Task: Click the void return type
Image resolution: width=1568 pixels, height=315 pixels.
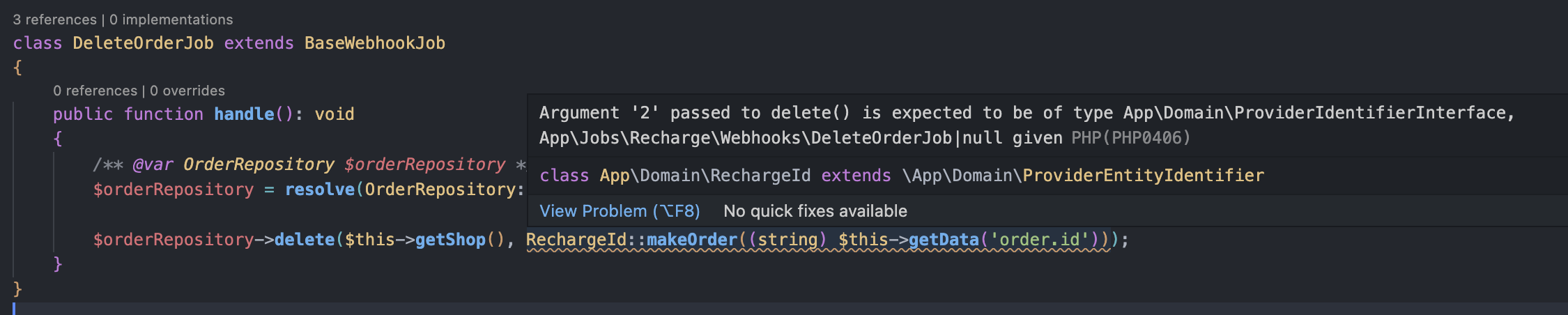Action: click(x=335, y=114)
